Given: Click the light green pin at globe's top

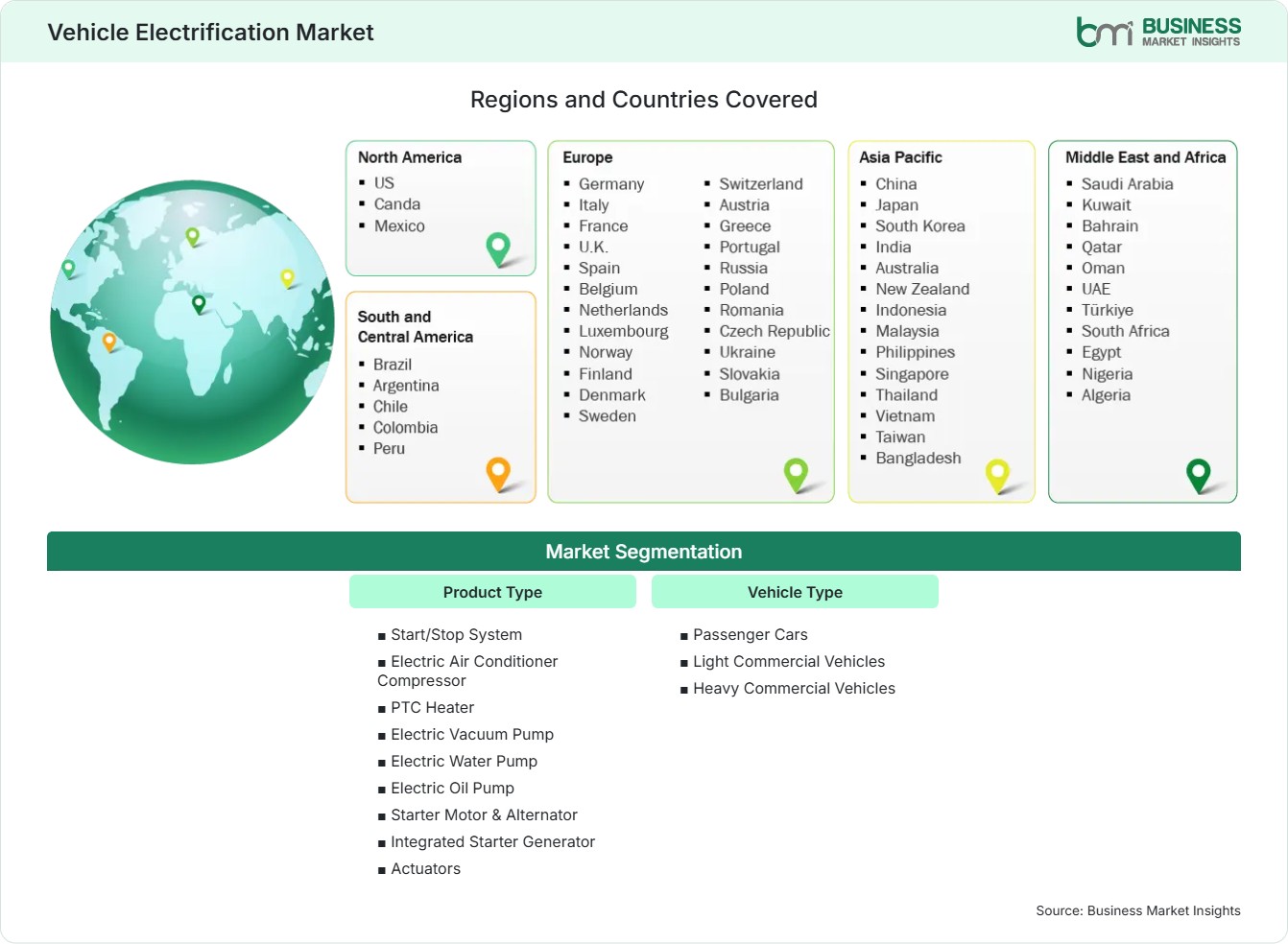Looking at the screenshot, I should 192,236.
